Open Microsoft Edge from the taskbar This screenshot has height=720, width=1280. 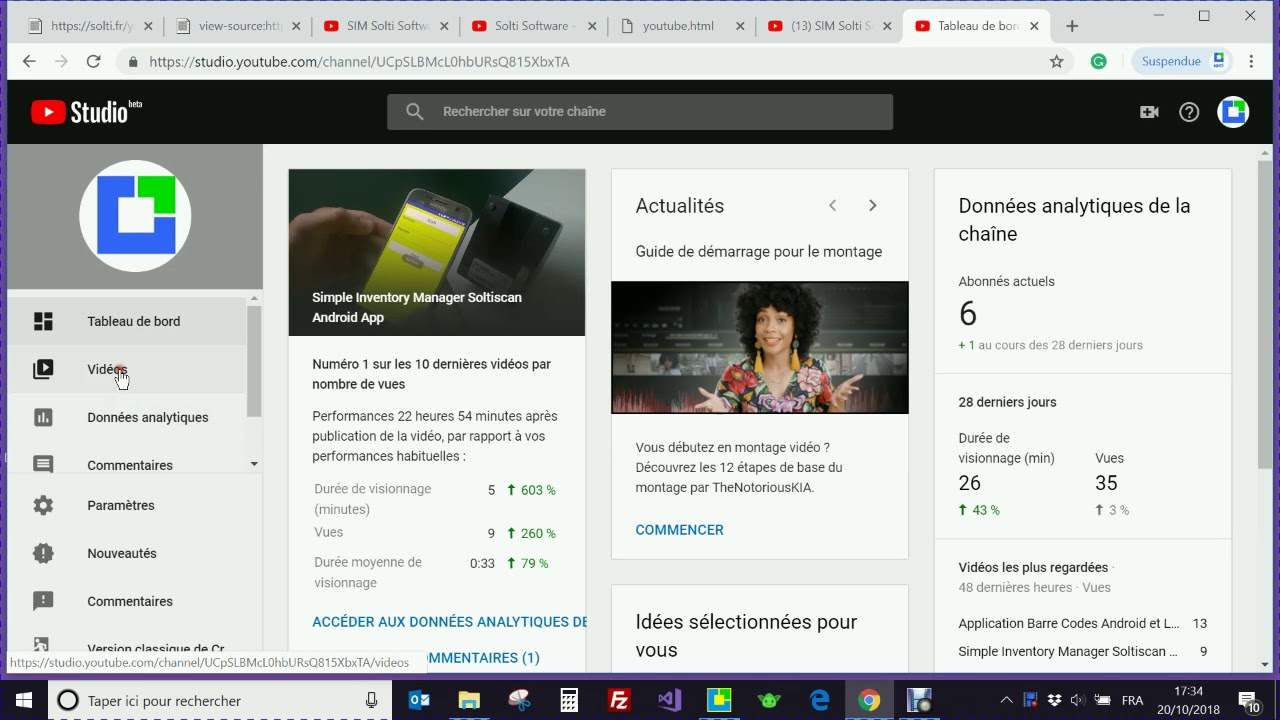pos(819,700)
